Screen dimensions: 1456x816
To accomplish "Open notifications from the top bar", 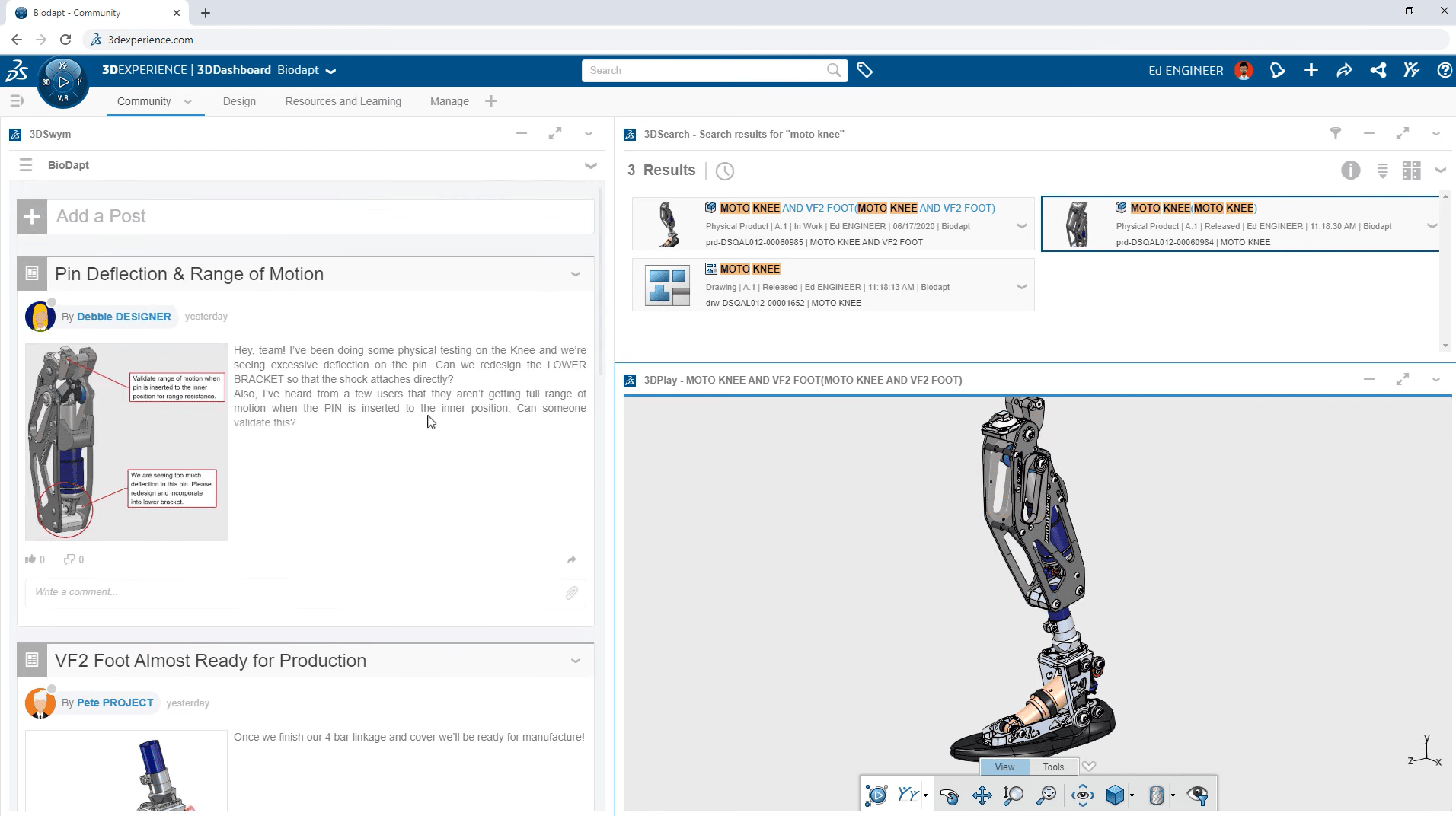I will 1277,70.
